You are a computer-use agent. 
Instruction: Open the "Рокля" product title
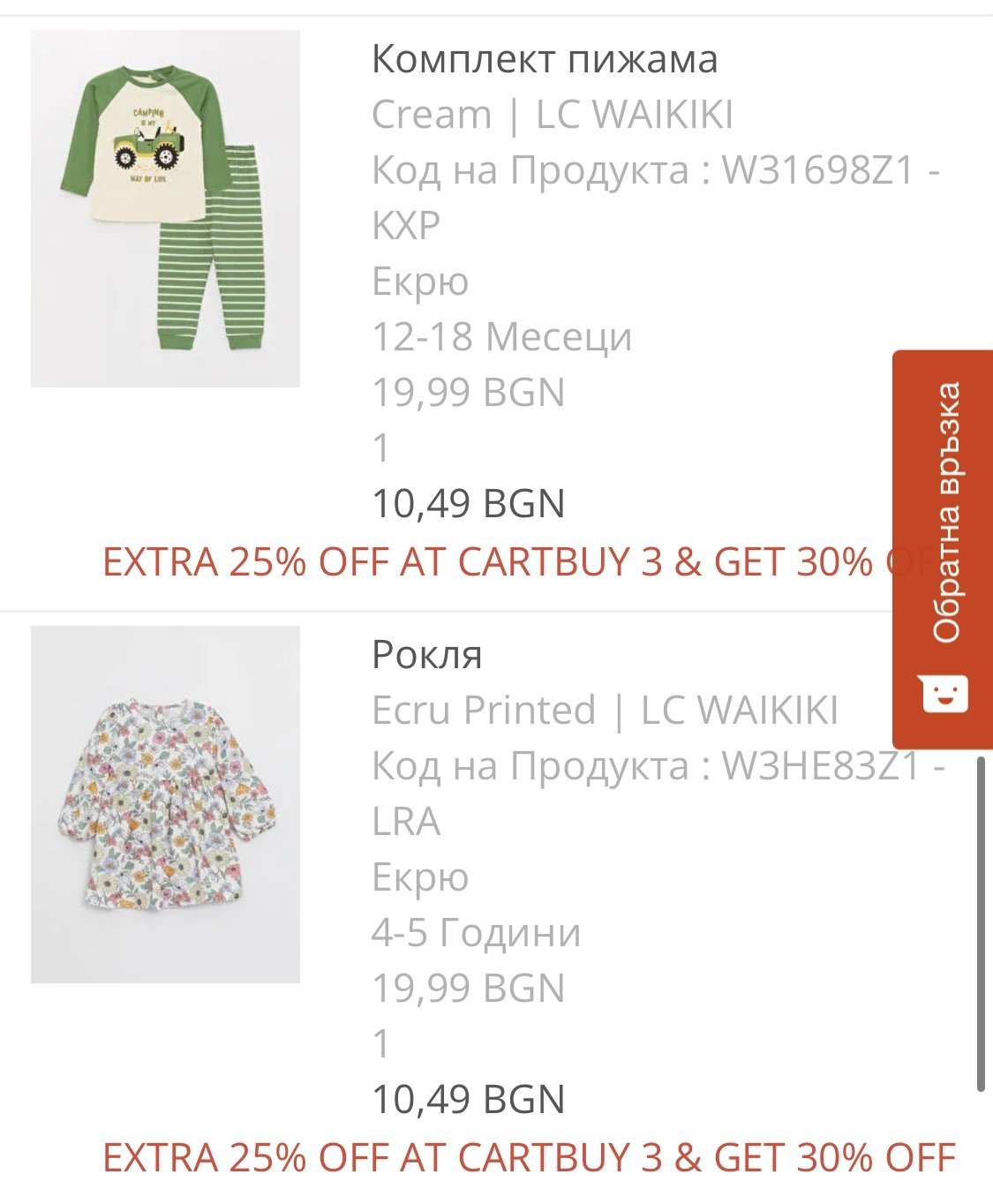point(426,655)
